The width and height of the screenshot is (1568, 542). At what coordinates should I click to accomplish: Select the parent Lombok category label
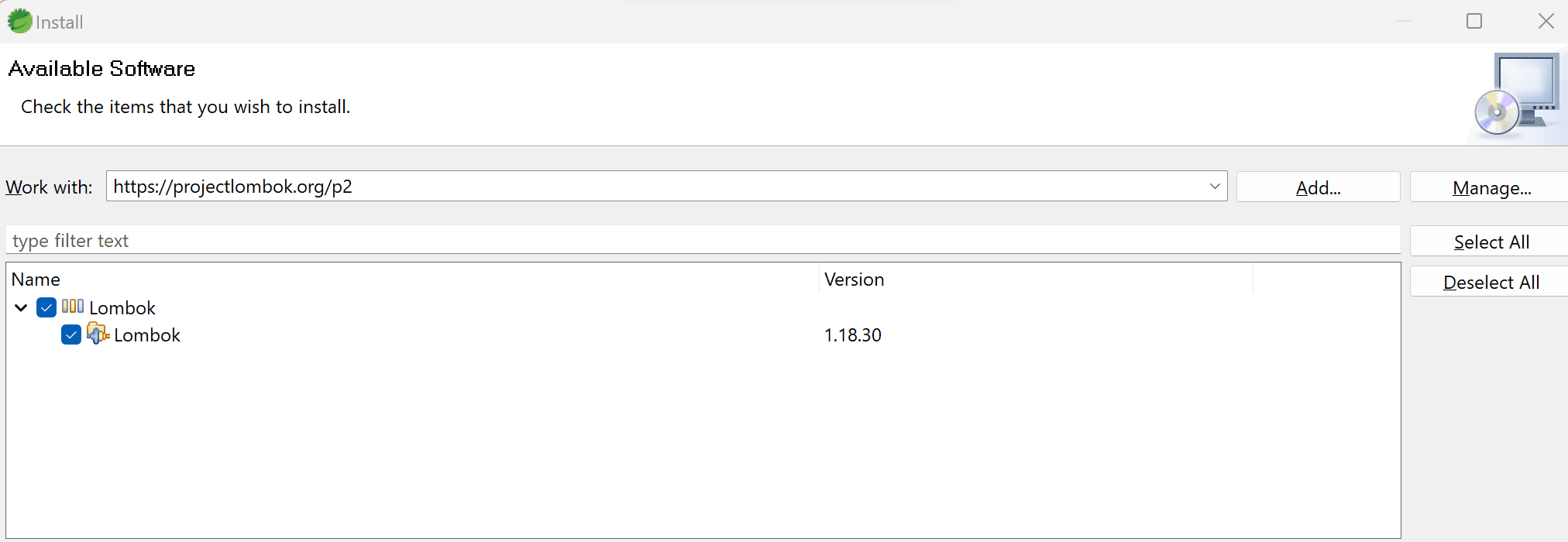[x=122, y=308]
